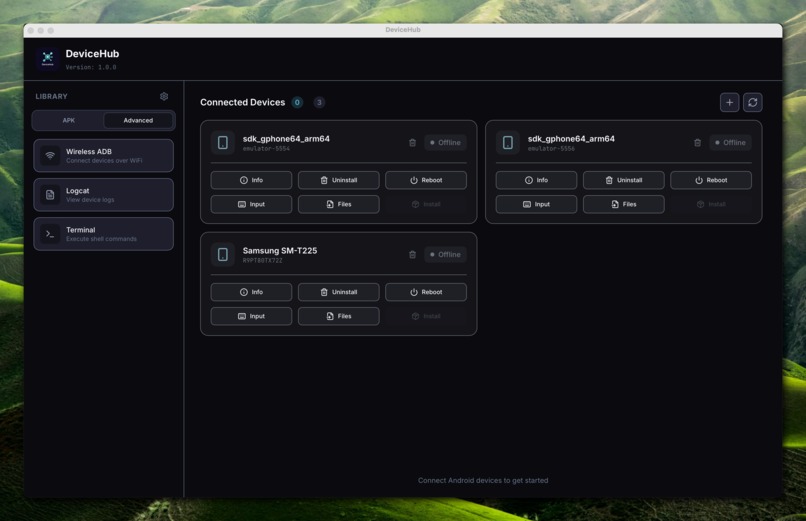Viewport: 806px width, 521px height.
Task: Open library settings gear icon
Action: coord(164,97)
